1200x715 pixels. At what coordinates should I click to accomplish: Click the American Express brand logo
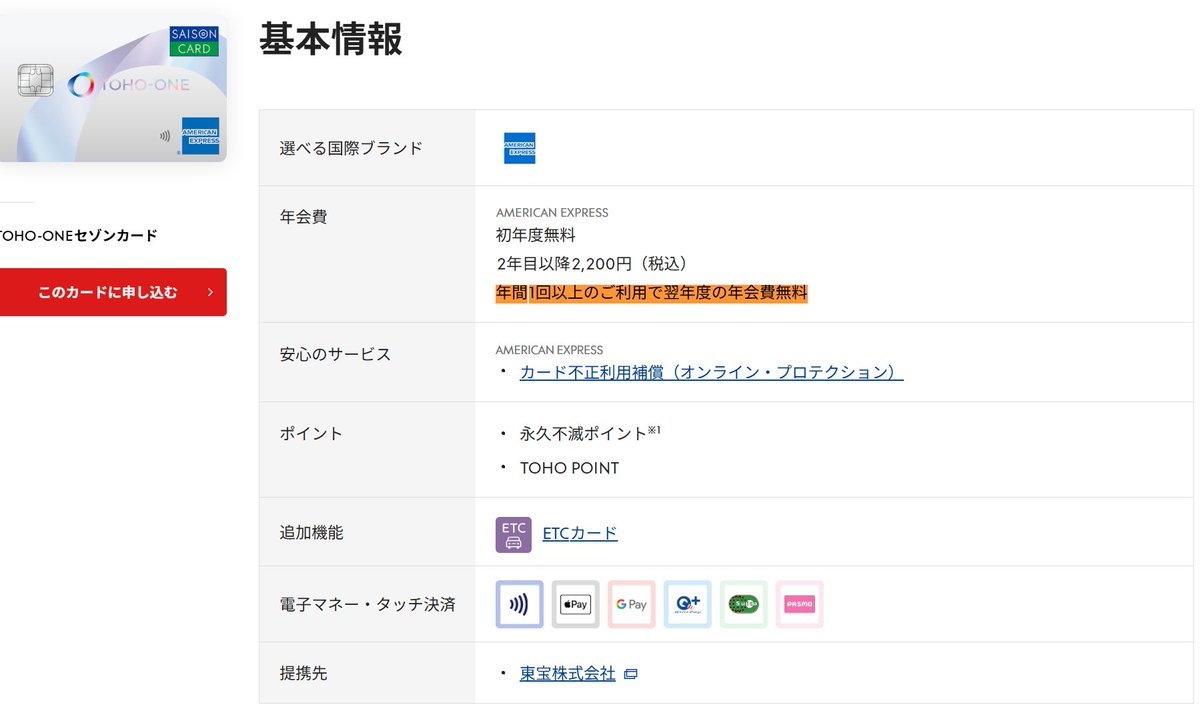coord(519,148)
